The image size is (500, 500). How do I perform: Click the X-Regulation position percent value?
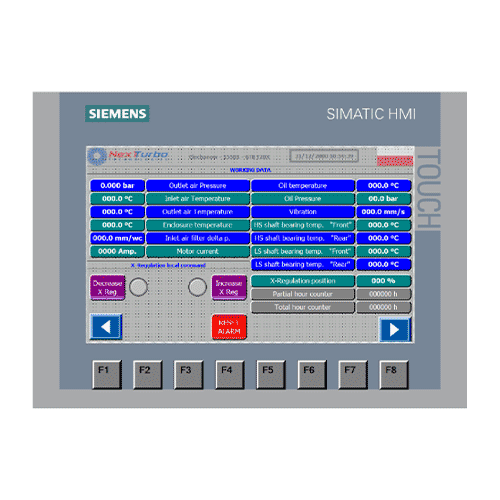(x=384, y=281)
